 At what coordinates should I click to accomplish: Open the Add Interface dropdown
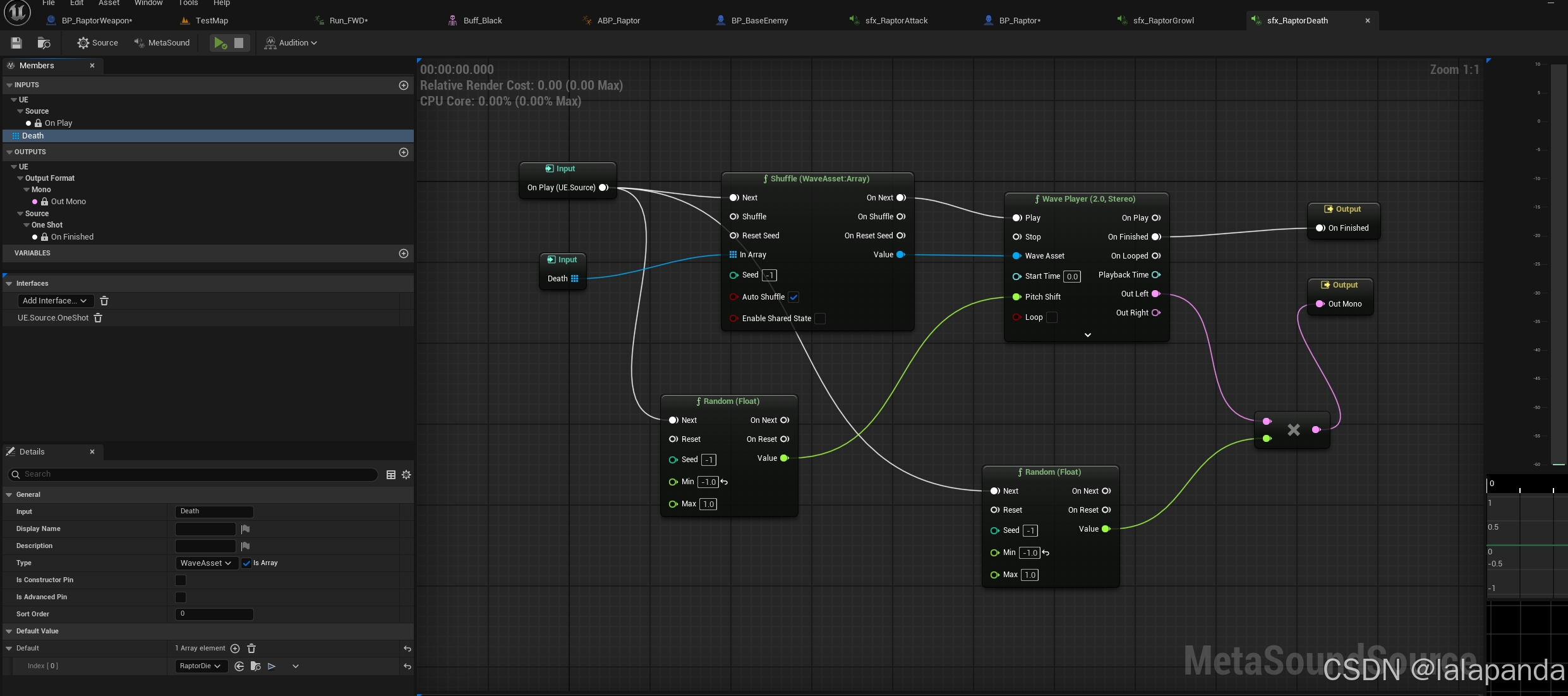coord(55,301)
